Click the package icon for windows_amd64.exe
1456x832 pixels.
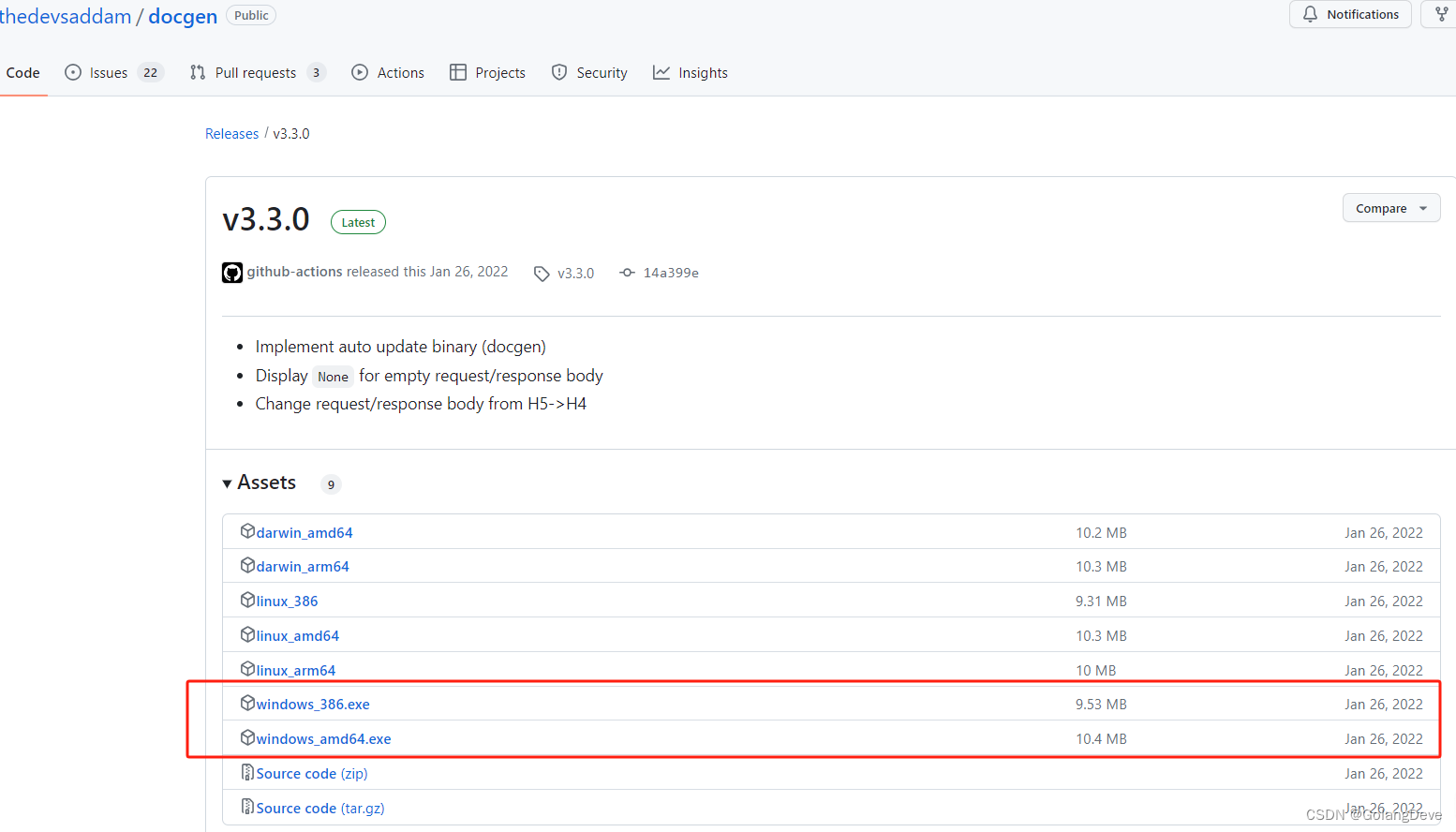pyautogui.click(x=248, y=737)
